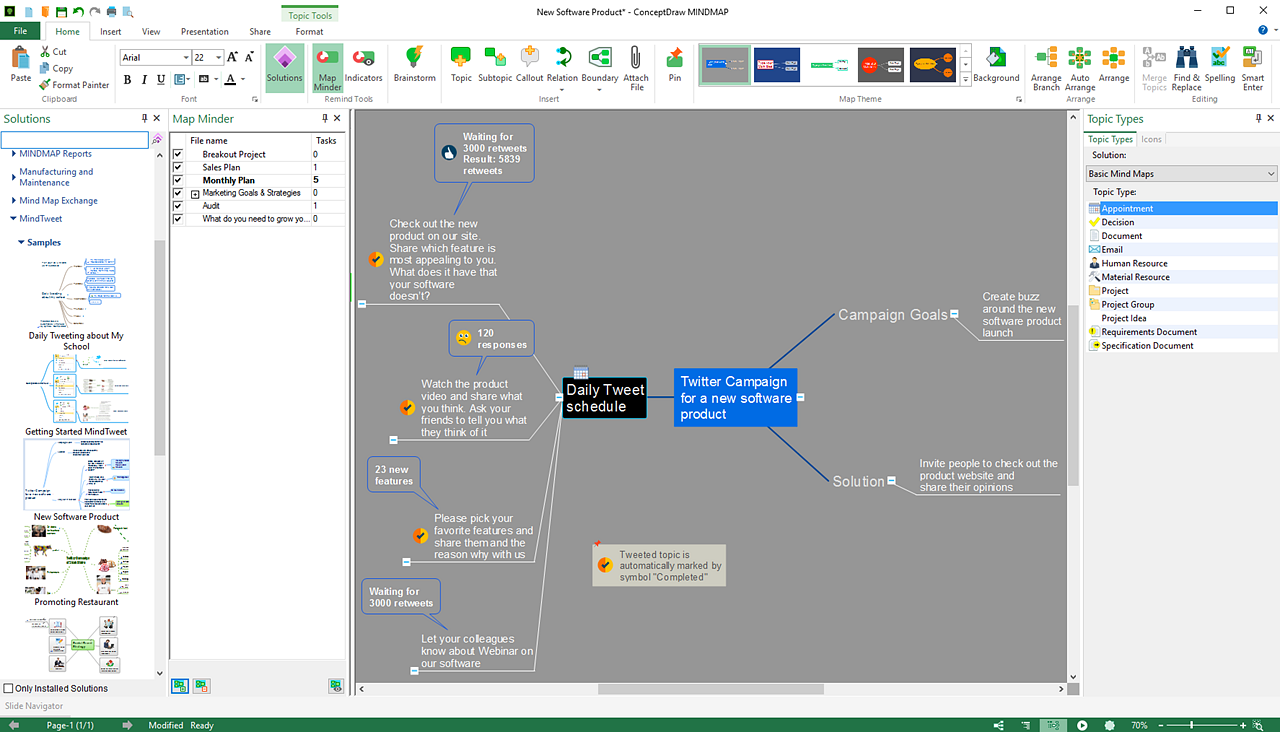This screenshot has width=1280, height=732.
Task: Uncheck the Audit checkbox
Action: (178, 206)
